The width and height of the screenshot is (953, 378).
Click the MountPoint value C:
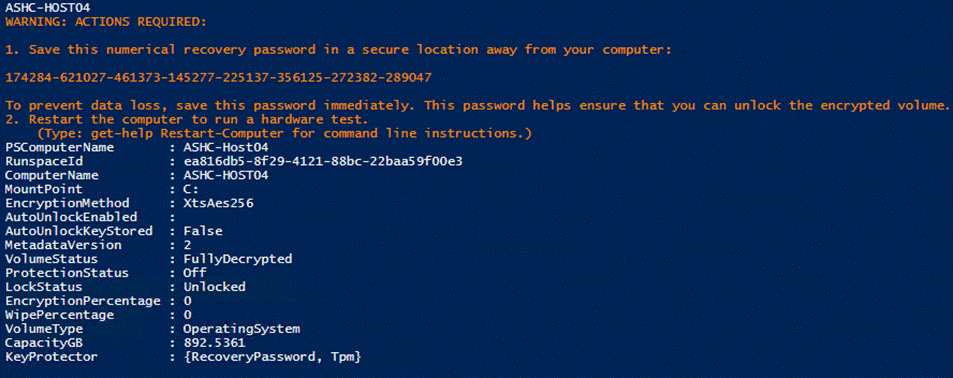[191, 190]
